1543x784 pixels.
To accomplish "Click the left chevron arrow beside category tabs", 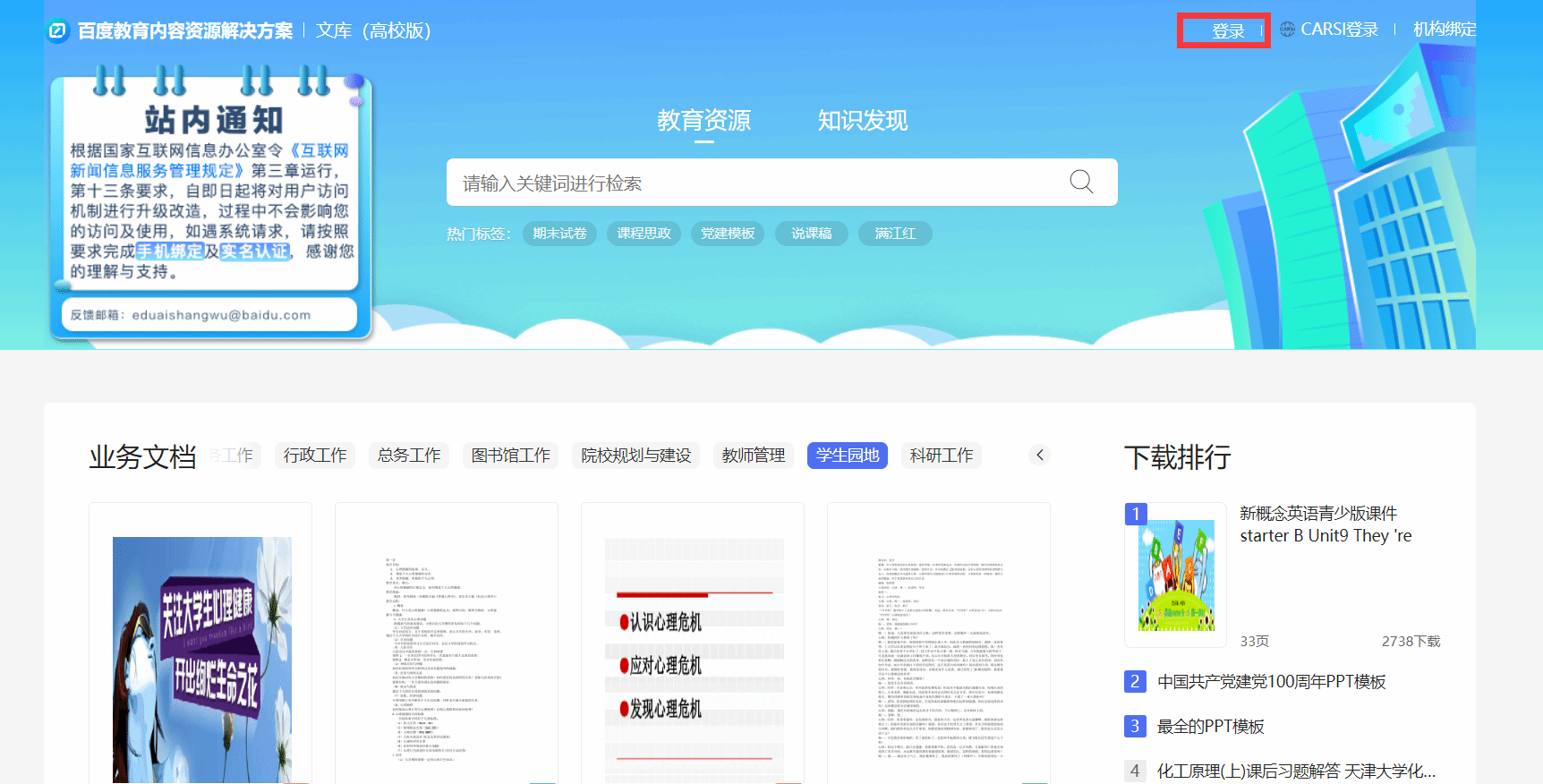I will point(1039,455).
